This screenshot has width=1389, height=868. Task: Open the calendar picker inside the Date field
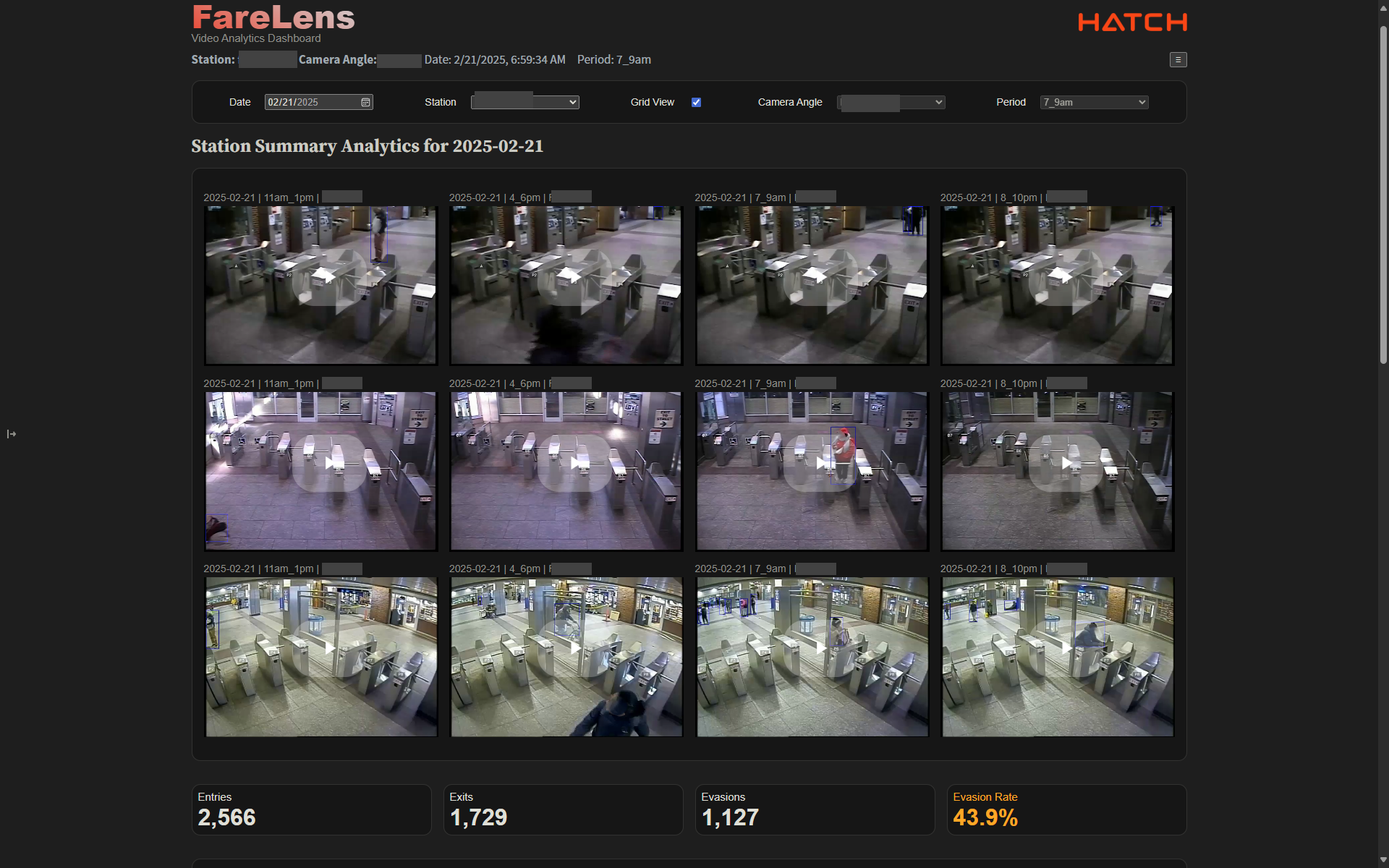tap(365, 102)
